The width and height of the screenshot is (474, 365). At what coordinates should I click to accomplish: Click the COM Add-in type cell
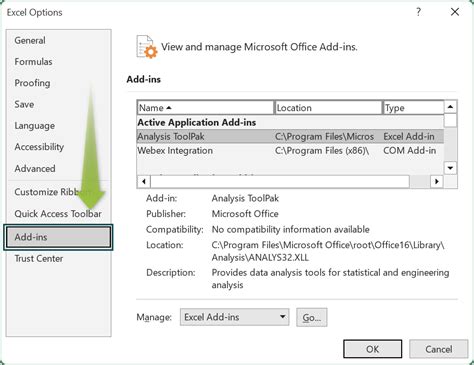click(x=410, y=151)
